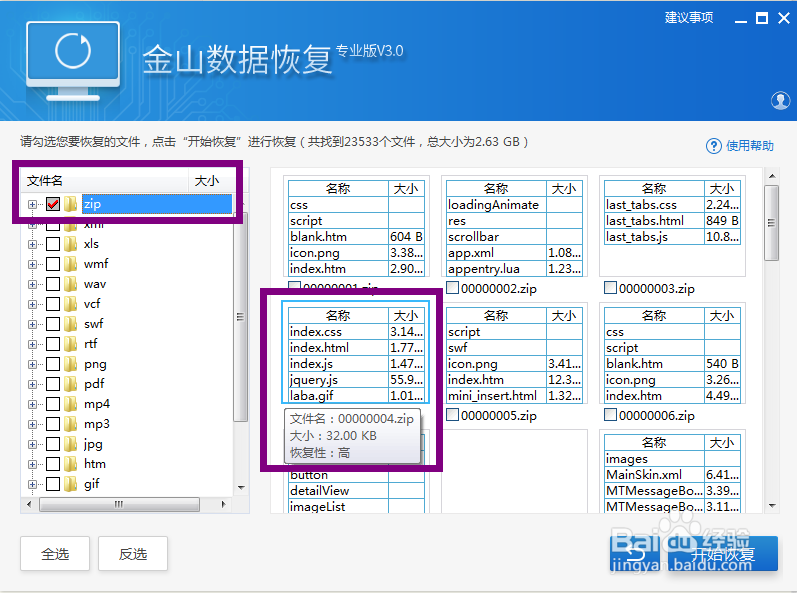Select the 00000005.zip preview thumbnail
The image size is (797, 593).
(514, 353)
